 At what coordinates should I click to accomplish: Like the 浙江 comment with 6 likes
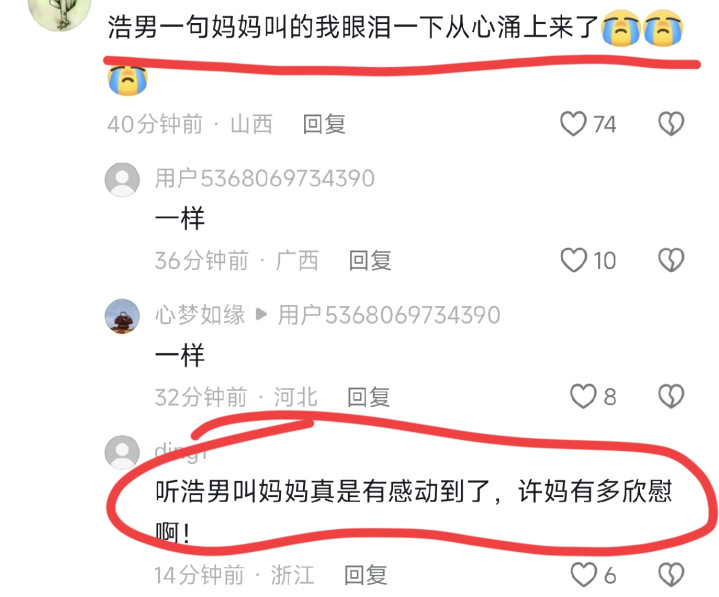583,575
